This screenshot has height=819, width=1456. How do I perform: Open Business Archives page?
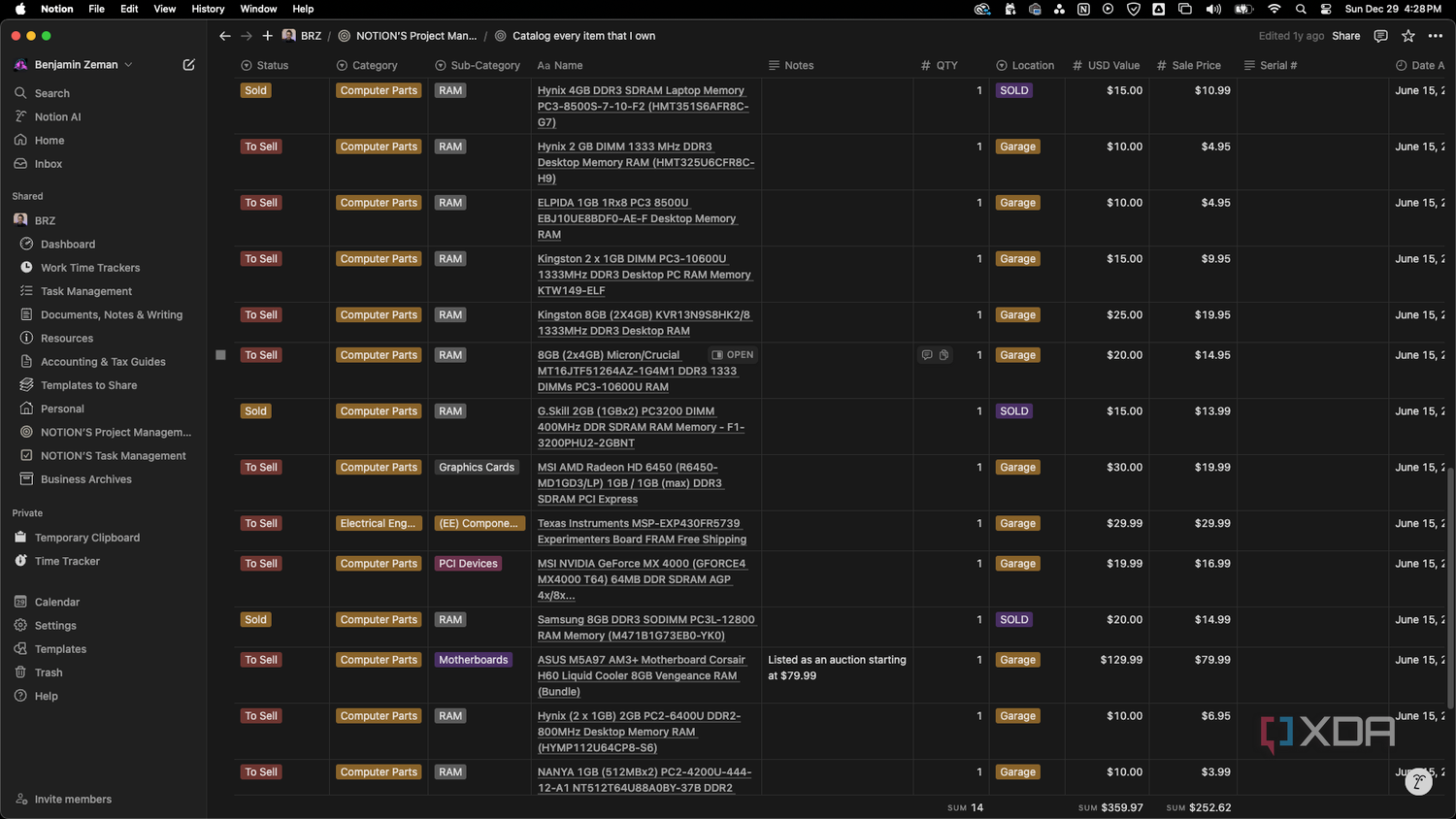point(86,479)
